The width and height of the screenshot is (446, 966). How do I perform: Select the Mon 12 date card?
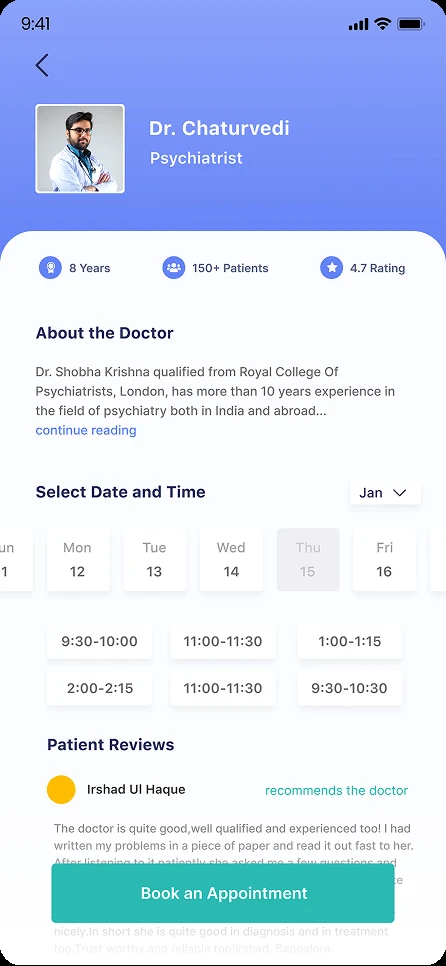coord(78,559)
